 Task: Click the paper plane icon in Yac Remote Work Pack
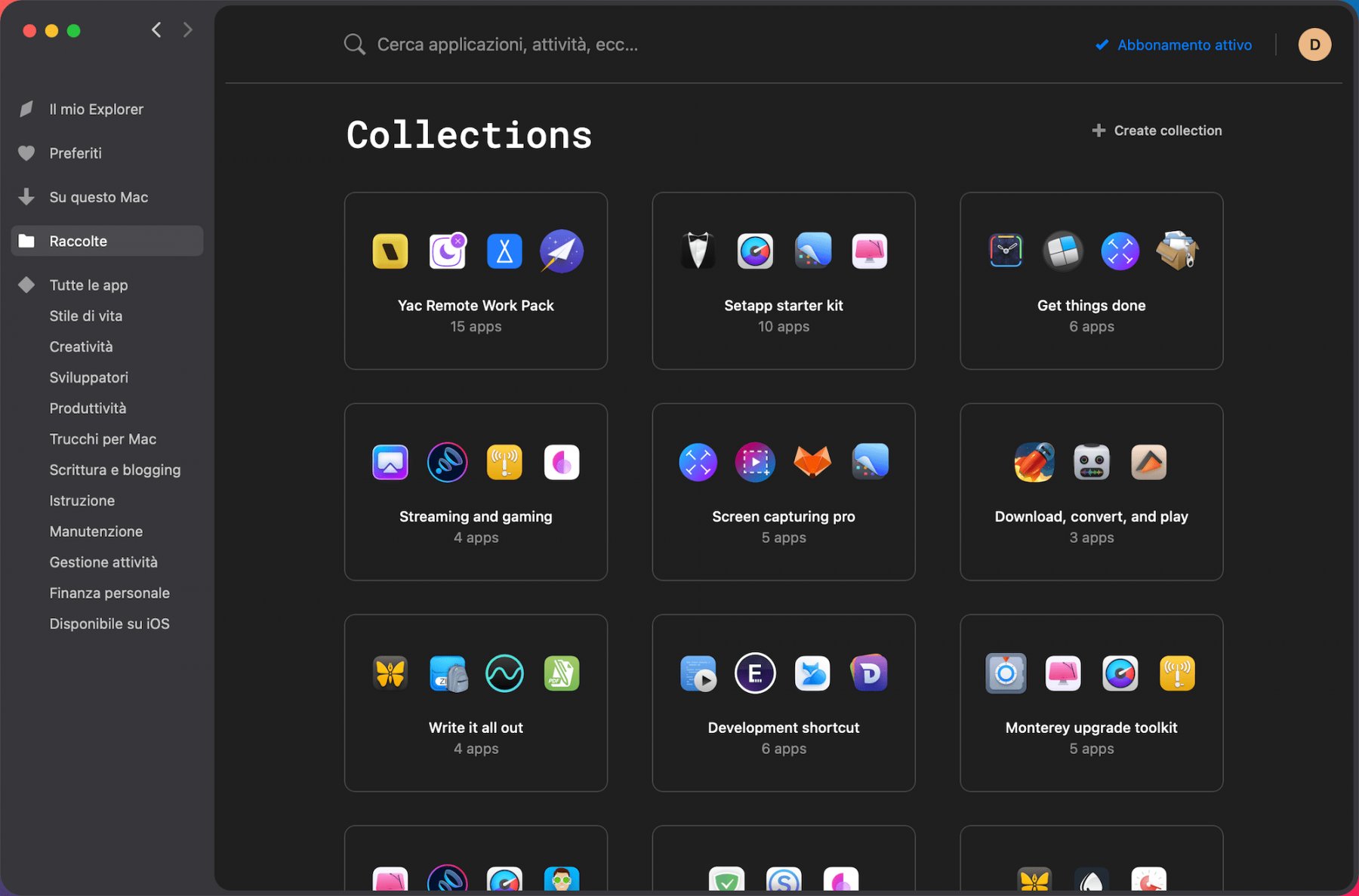click(x=561, y=251)
